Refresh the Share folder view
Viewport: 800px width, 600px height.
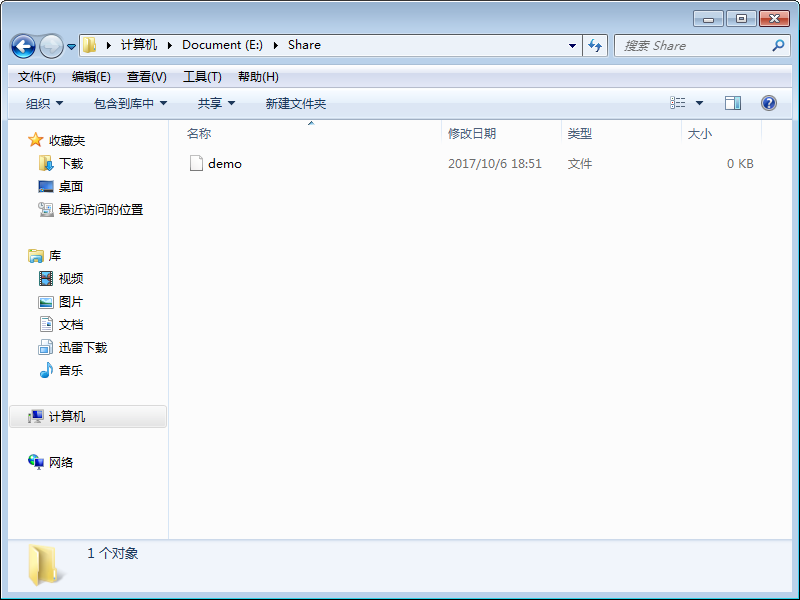coord(594,45)
